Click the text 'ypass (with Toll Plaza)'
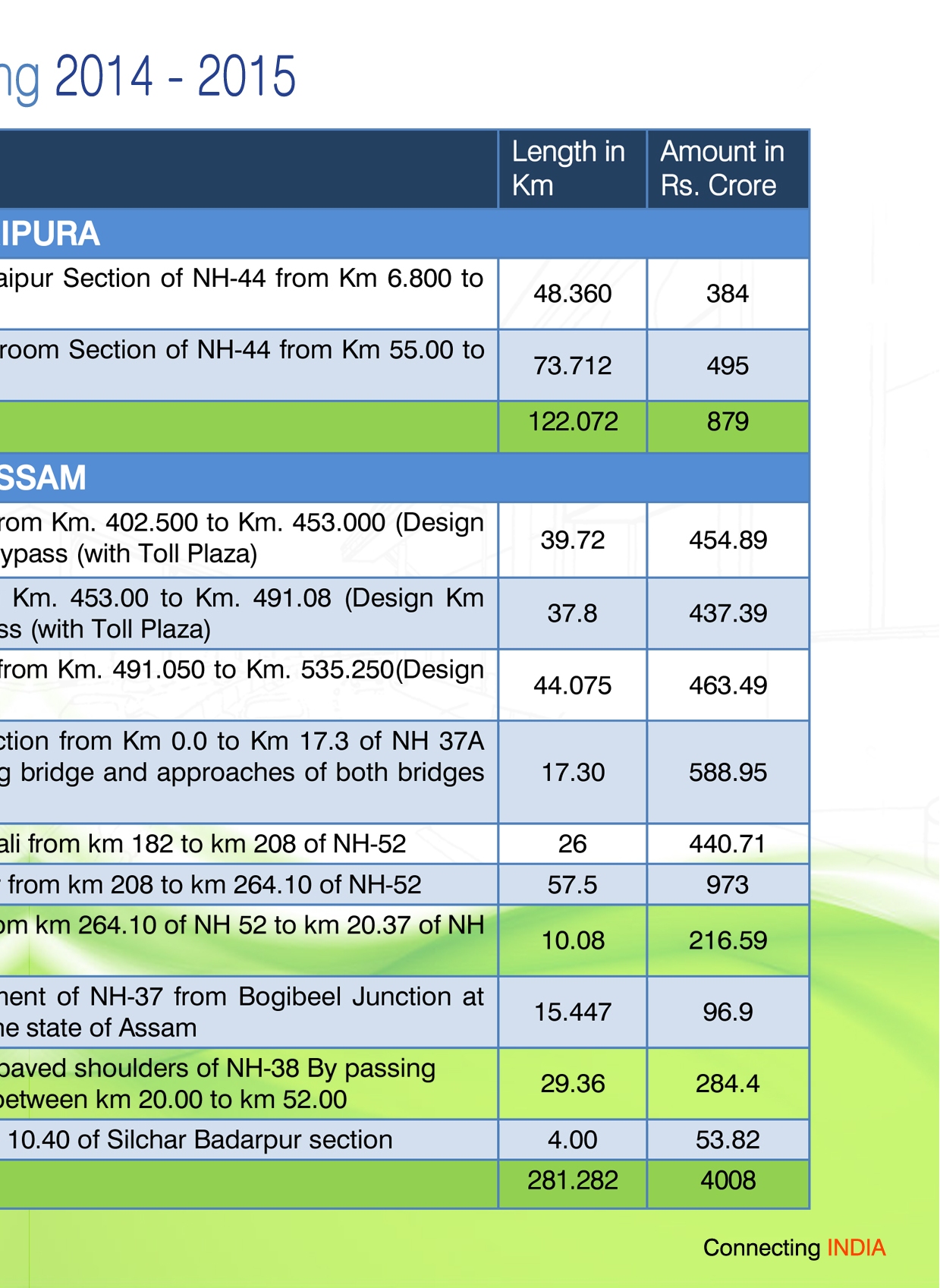This screenshot has height=1288, width=940. pos(129,554)
